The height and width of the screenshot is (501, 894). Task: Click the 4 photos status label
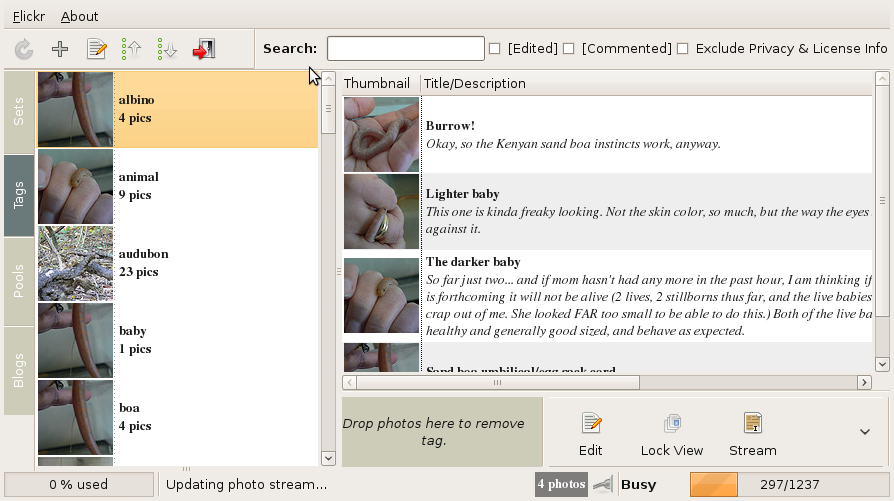coord(561,484)
